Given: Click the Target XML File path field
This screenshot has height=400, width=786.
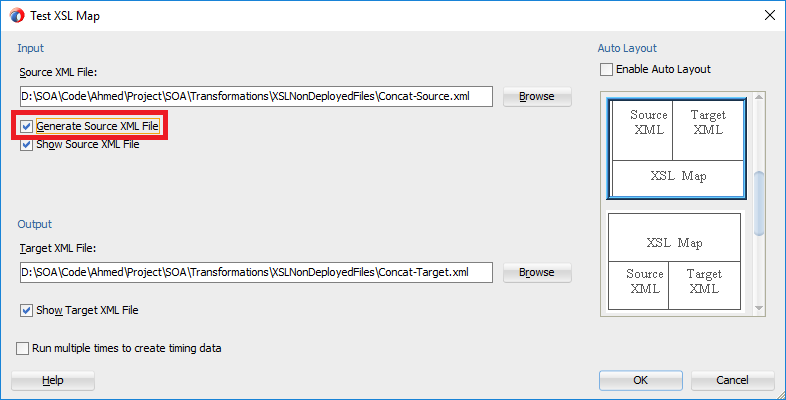Looking at the screenshot, I should 256,272.
